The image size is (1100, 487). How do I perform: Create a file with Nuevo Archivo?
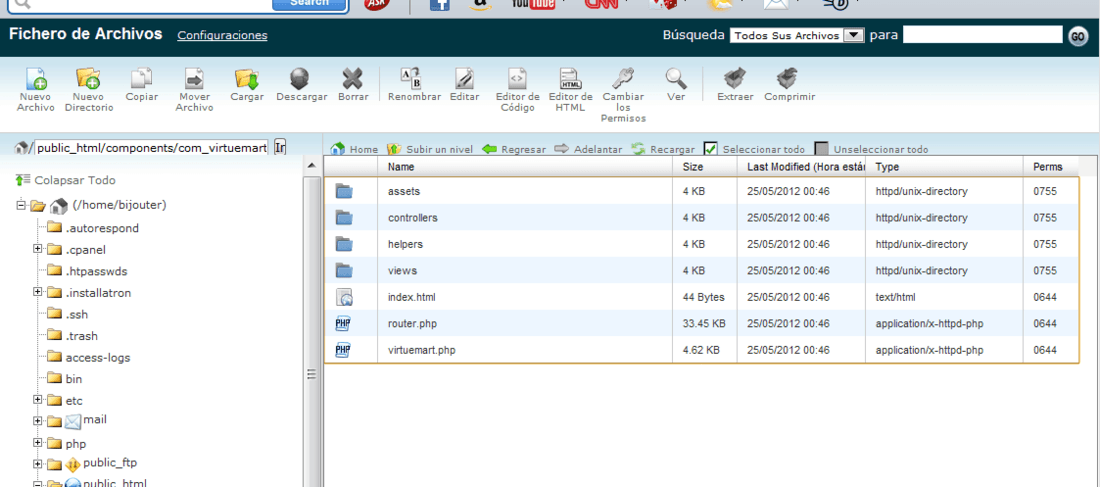[x=36, y=90]
